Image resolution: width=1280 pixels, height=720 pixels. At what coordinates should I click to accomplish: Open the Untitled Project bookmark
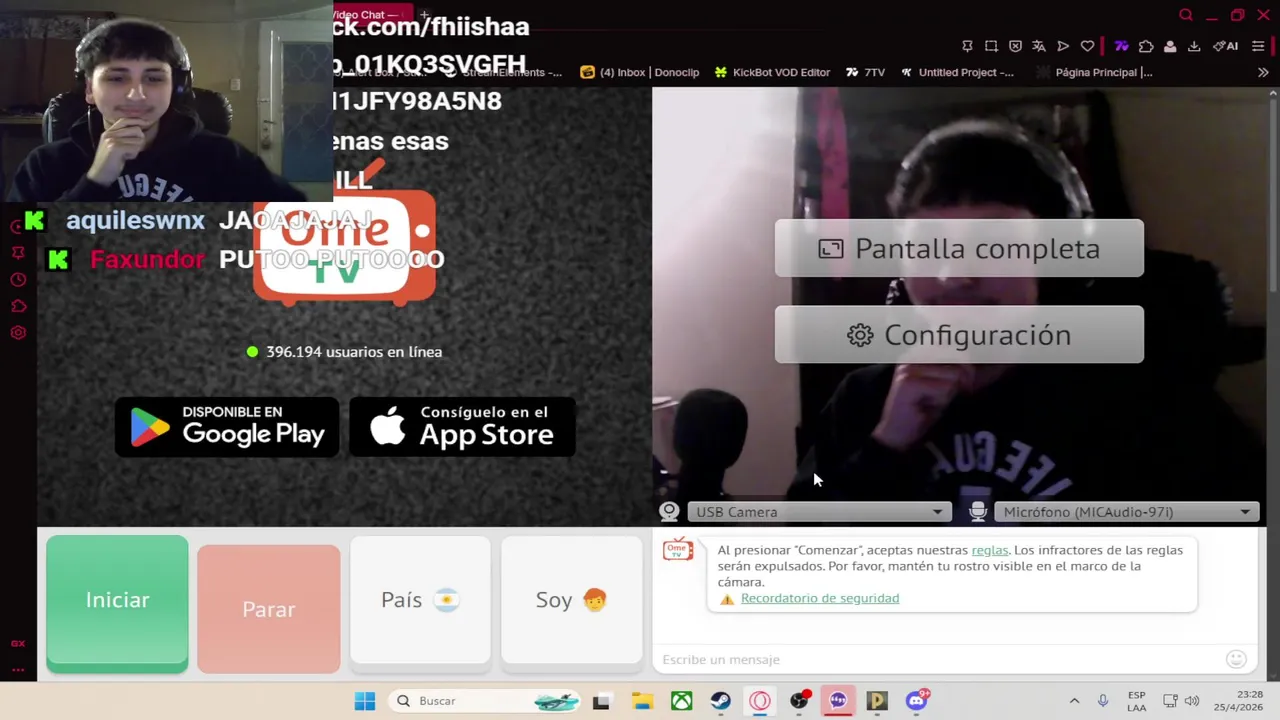[957, 72]
